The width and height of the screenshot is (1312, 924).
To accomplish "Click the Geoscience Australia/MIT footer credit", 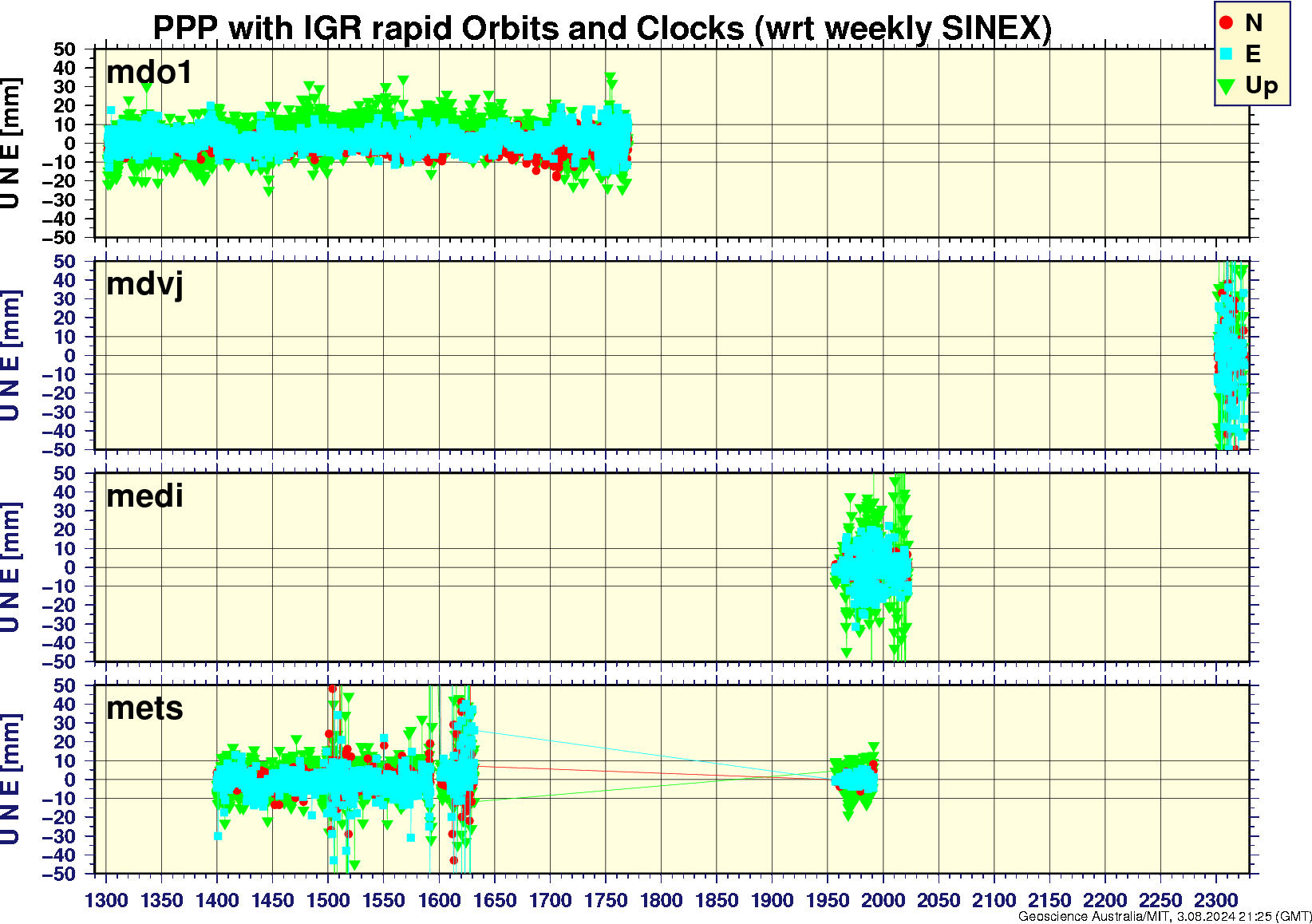I will [x=1164, y=917].
